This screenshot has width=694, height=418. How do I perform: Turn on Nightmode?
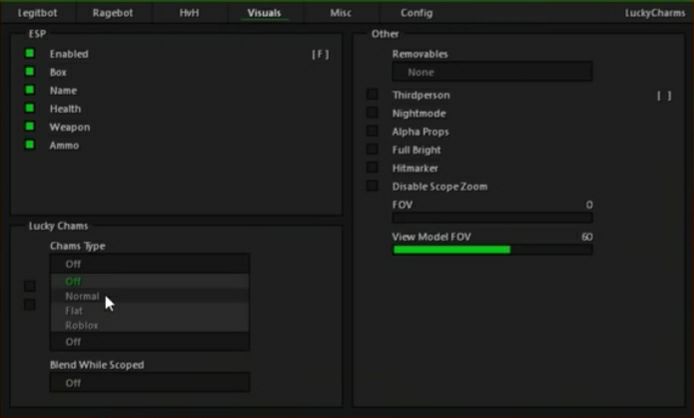click(x=372, y=112)
